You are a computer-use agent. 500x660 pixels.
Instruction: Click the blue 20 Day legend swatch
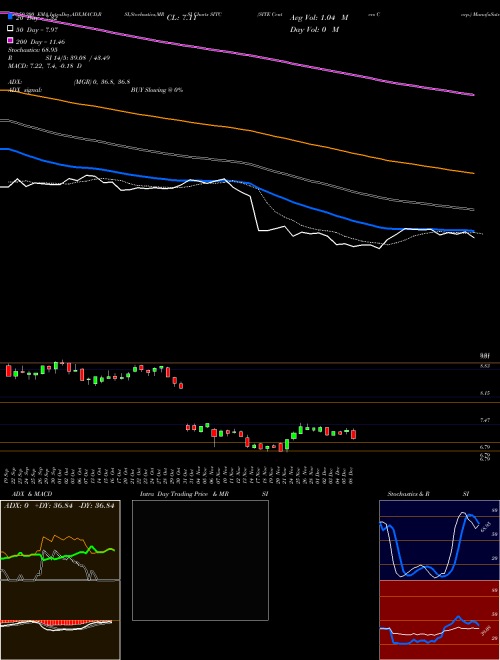(10, 17)
